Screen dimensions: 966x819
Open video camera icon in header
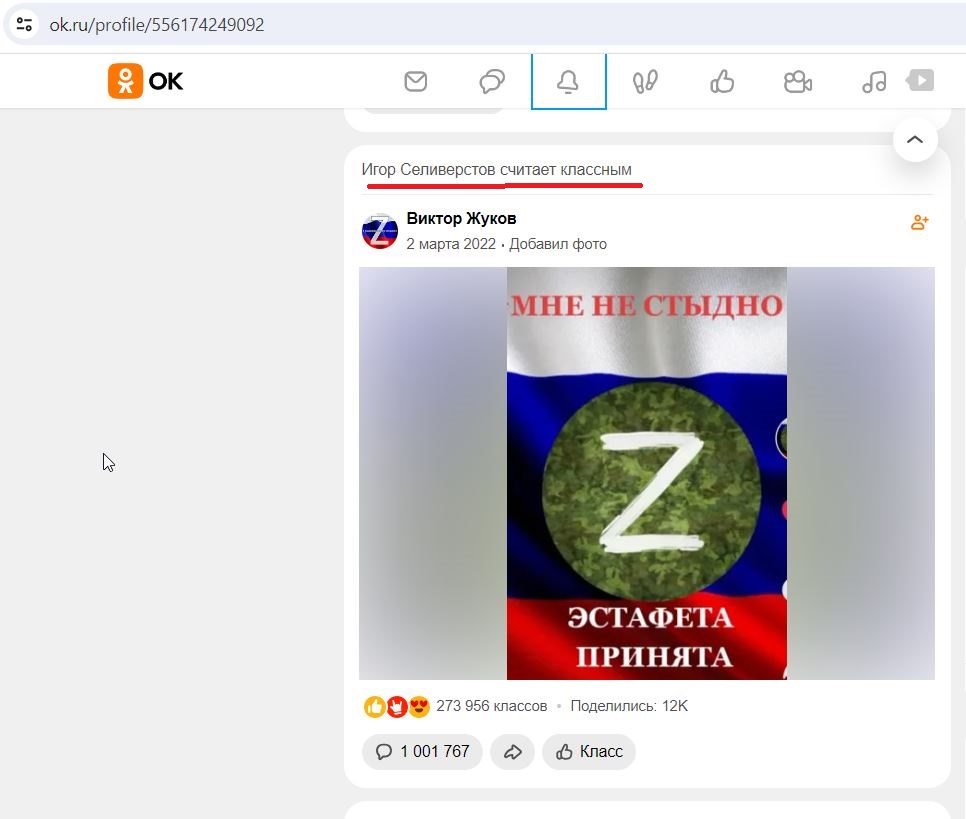(x=798, y=81)
